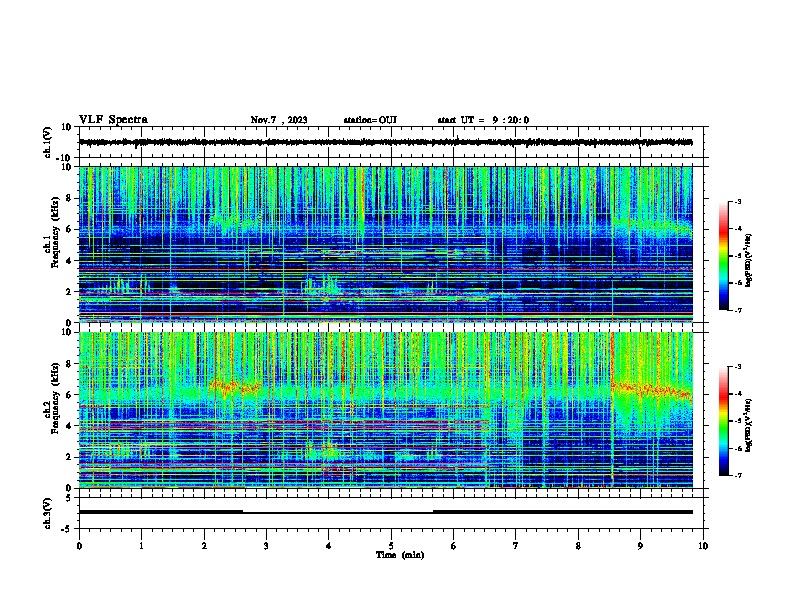Screen dimensions: 792x612
Task: Click red 6 kHz emission near minute 9 in ch.2
Action: 652,390
